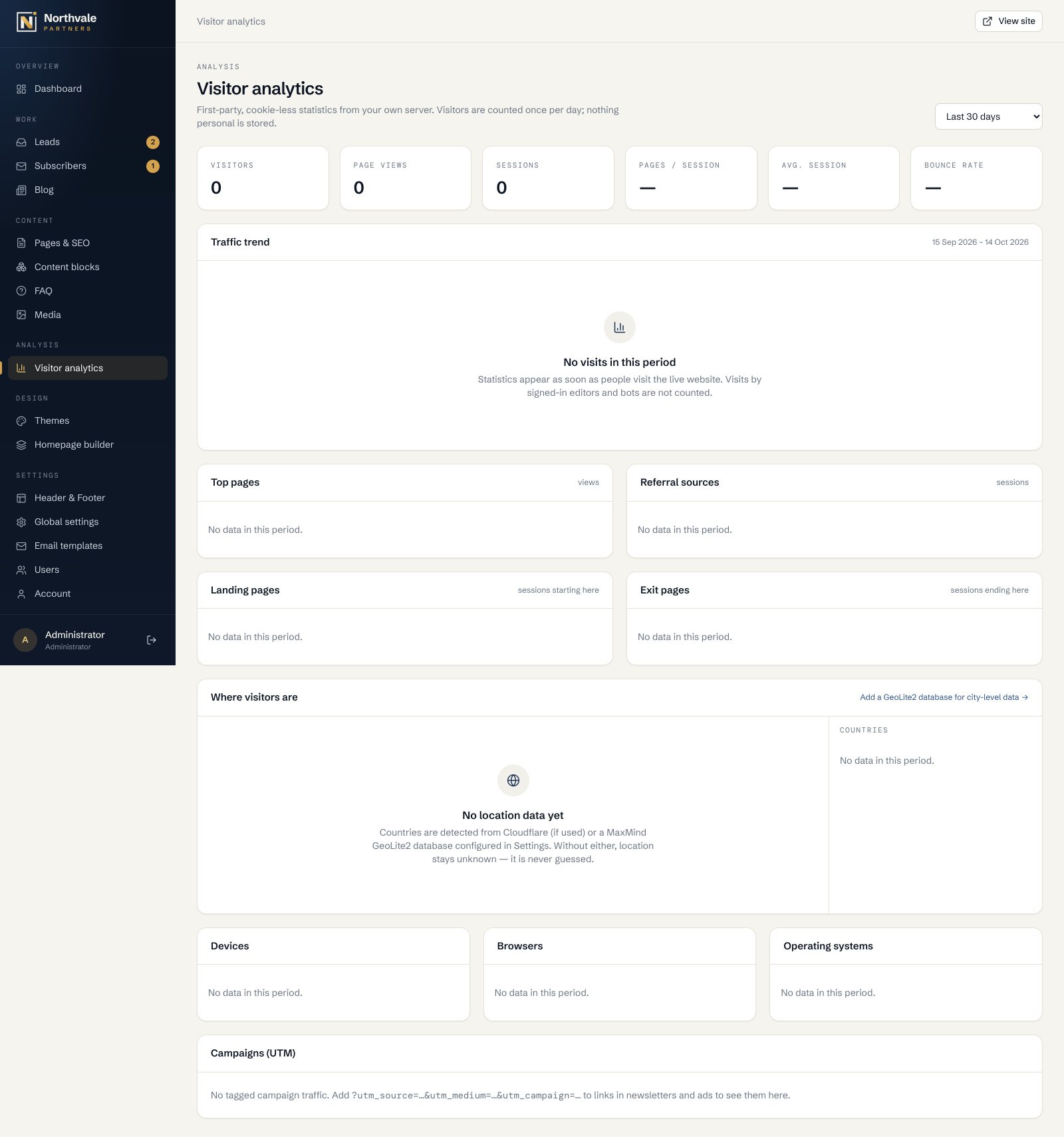Open Dashboard in the sidebar
The width and height of the screenshot is (1064, 1137).
coord(88,89)
